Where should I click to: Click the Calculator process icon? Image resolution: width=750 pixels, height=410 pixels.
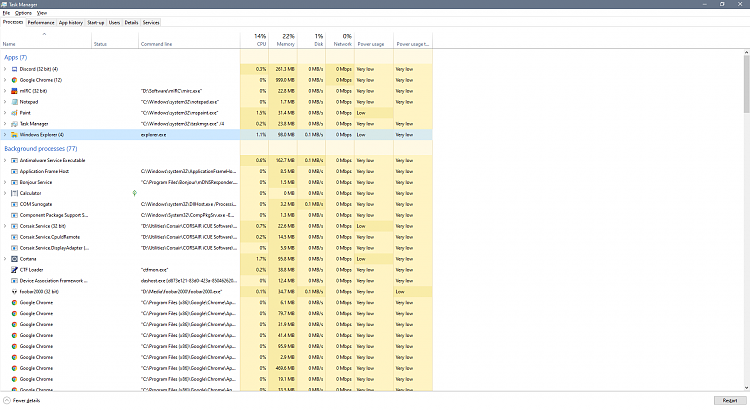coord(14,193)
